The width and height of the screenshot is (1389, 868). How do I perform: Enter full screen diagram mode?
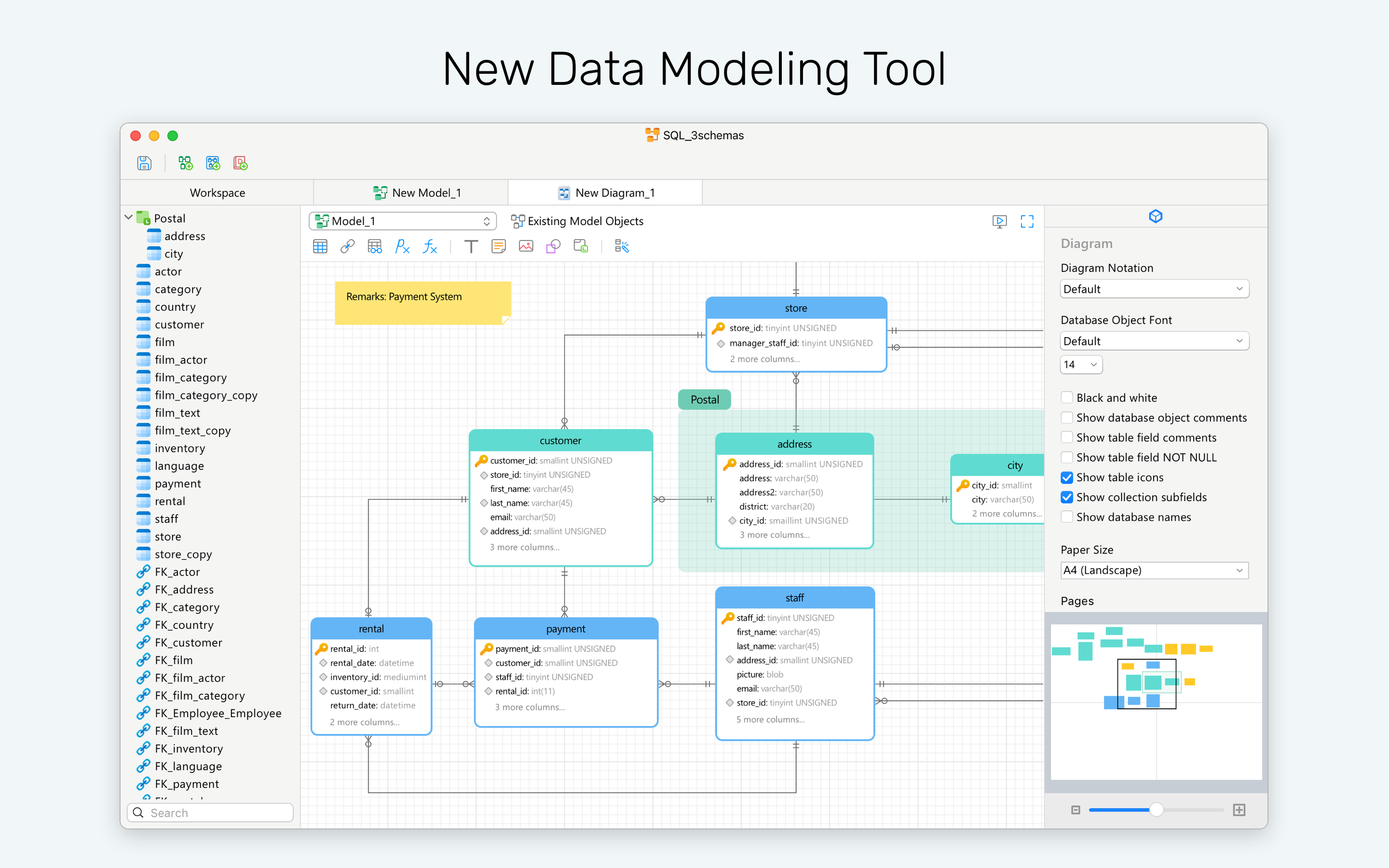tap(1027, 222)
